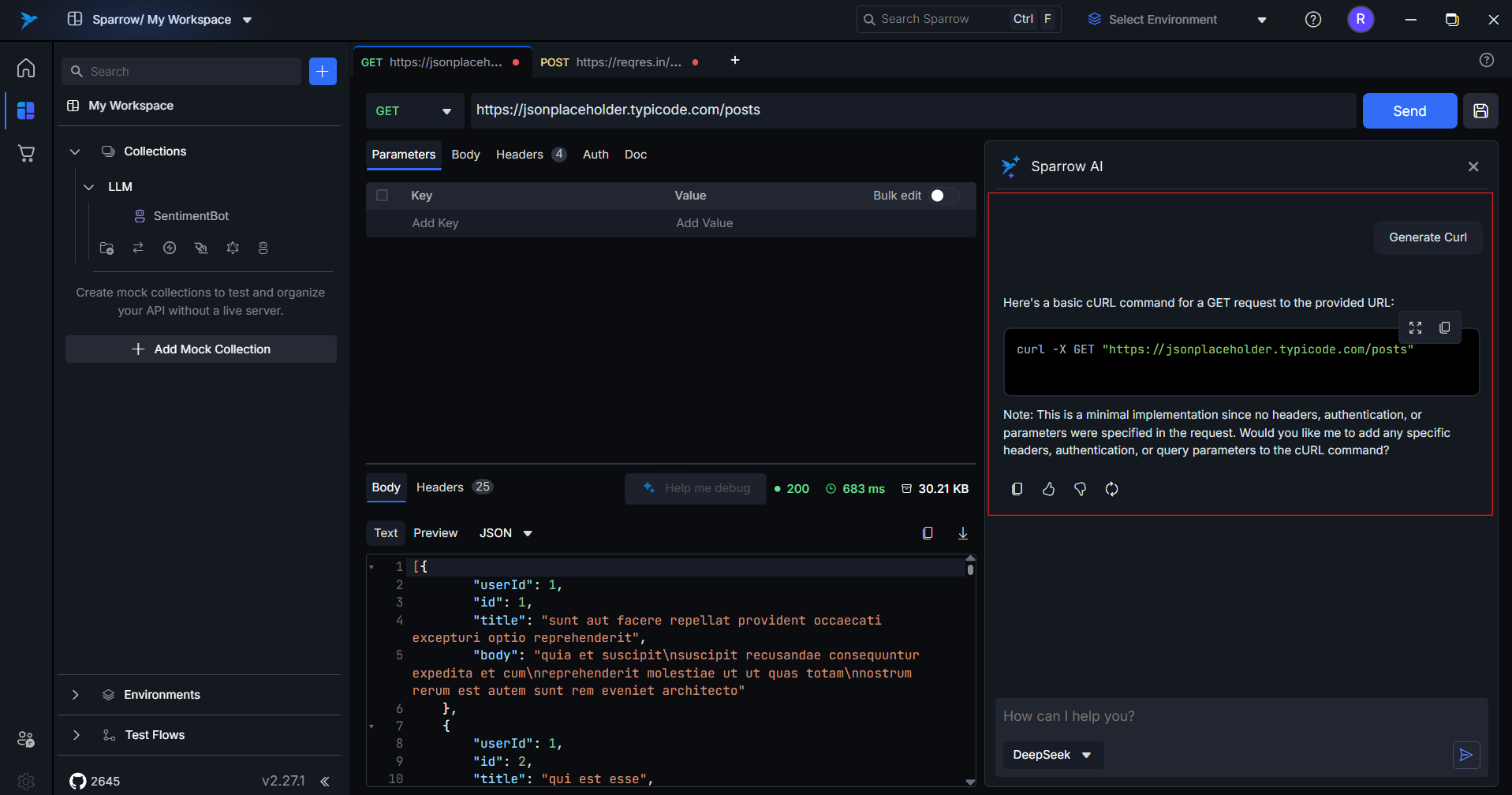Open the GitHub stars link 2645

tap(95, 781)
